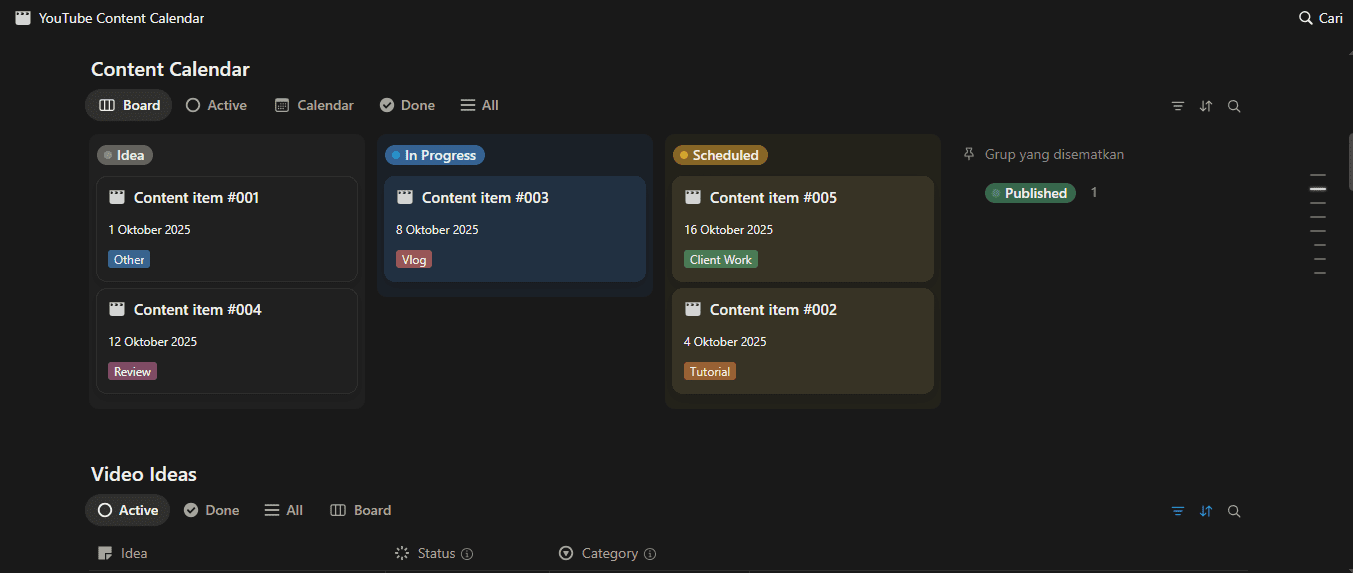Click the Idea column group header

[125, 155]
